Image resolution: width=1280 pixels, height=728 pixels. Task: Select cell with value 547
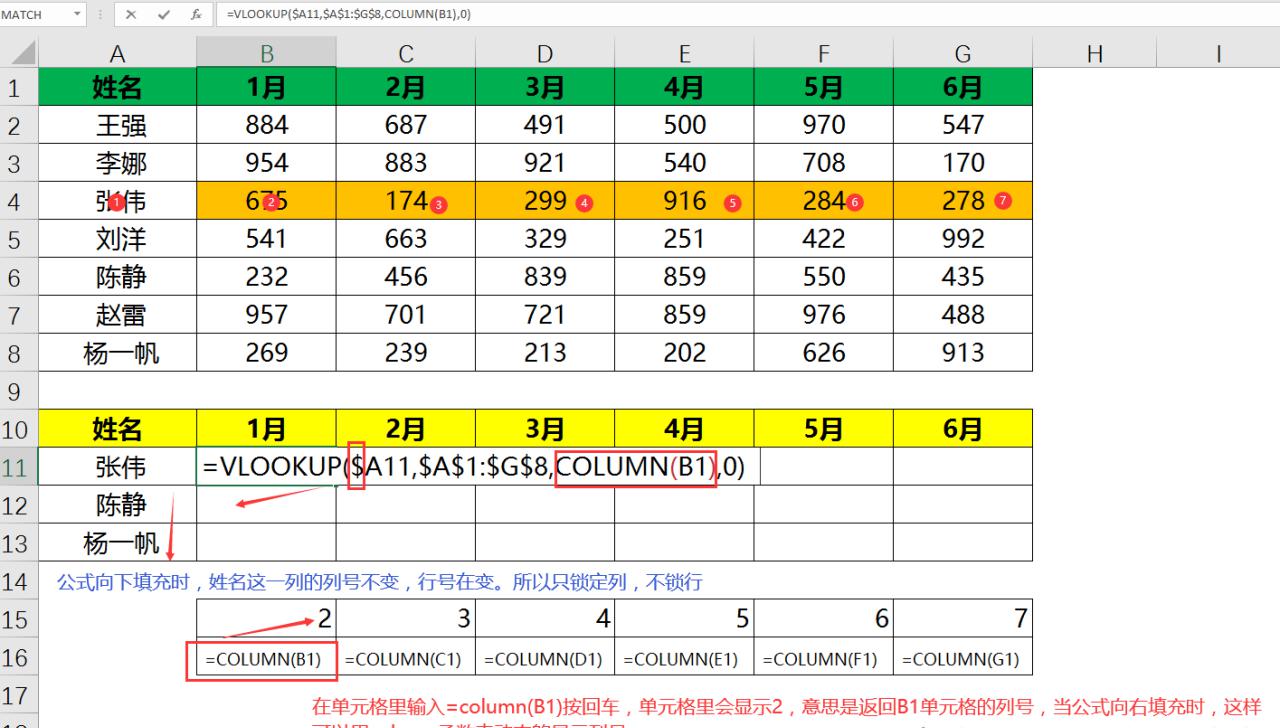(x=963, y=125)
